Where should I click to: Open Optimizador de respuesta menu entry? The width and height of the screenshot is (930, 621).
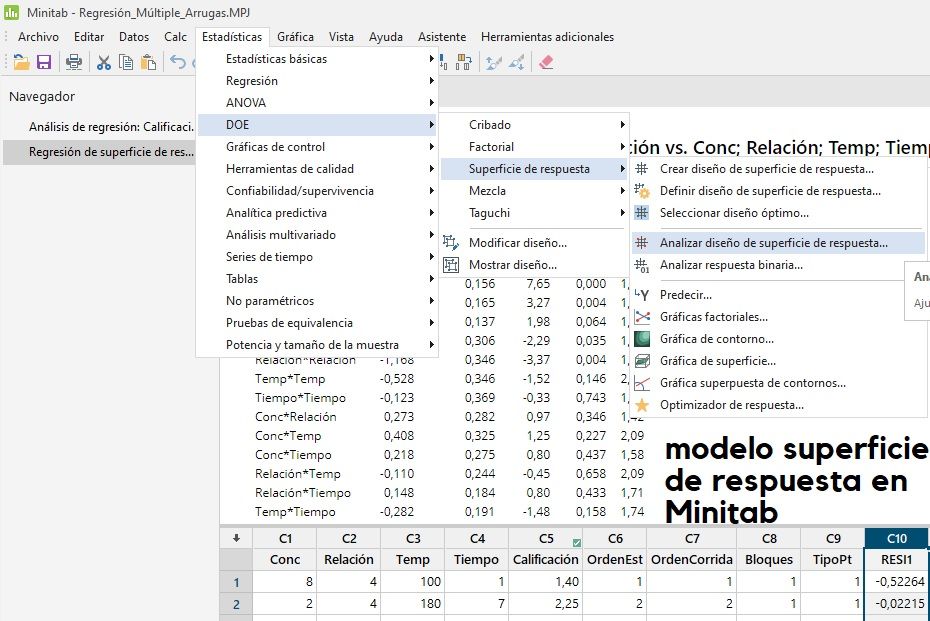tap(731, 405)
